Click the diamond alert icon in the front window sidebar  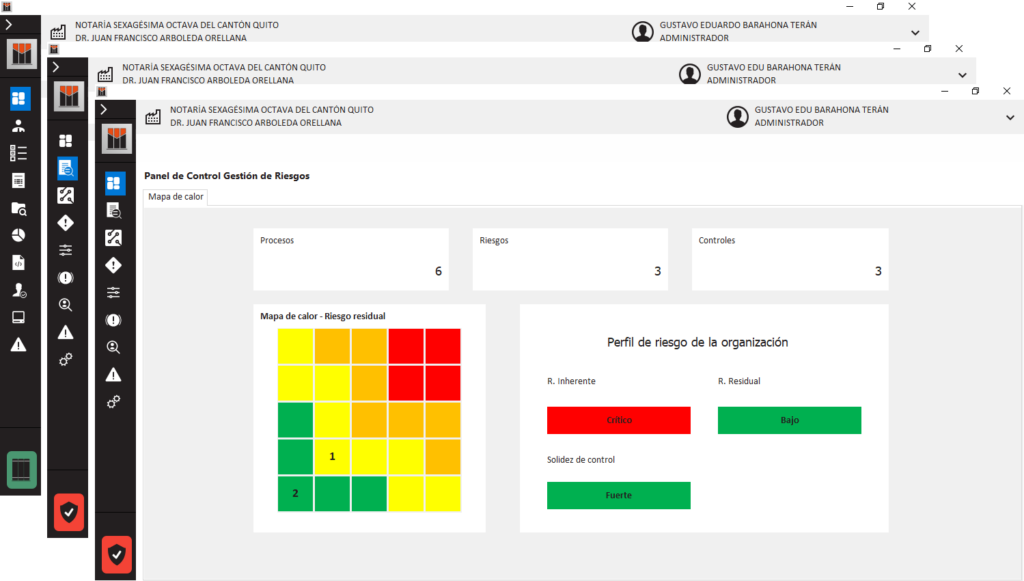[x=114, y=265]
